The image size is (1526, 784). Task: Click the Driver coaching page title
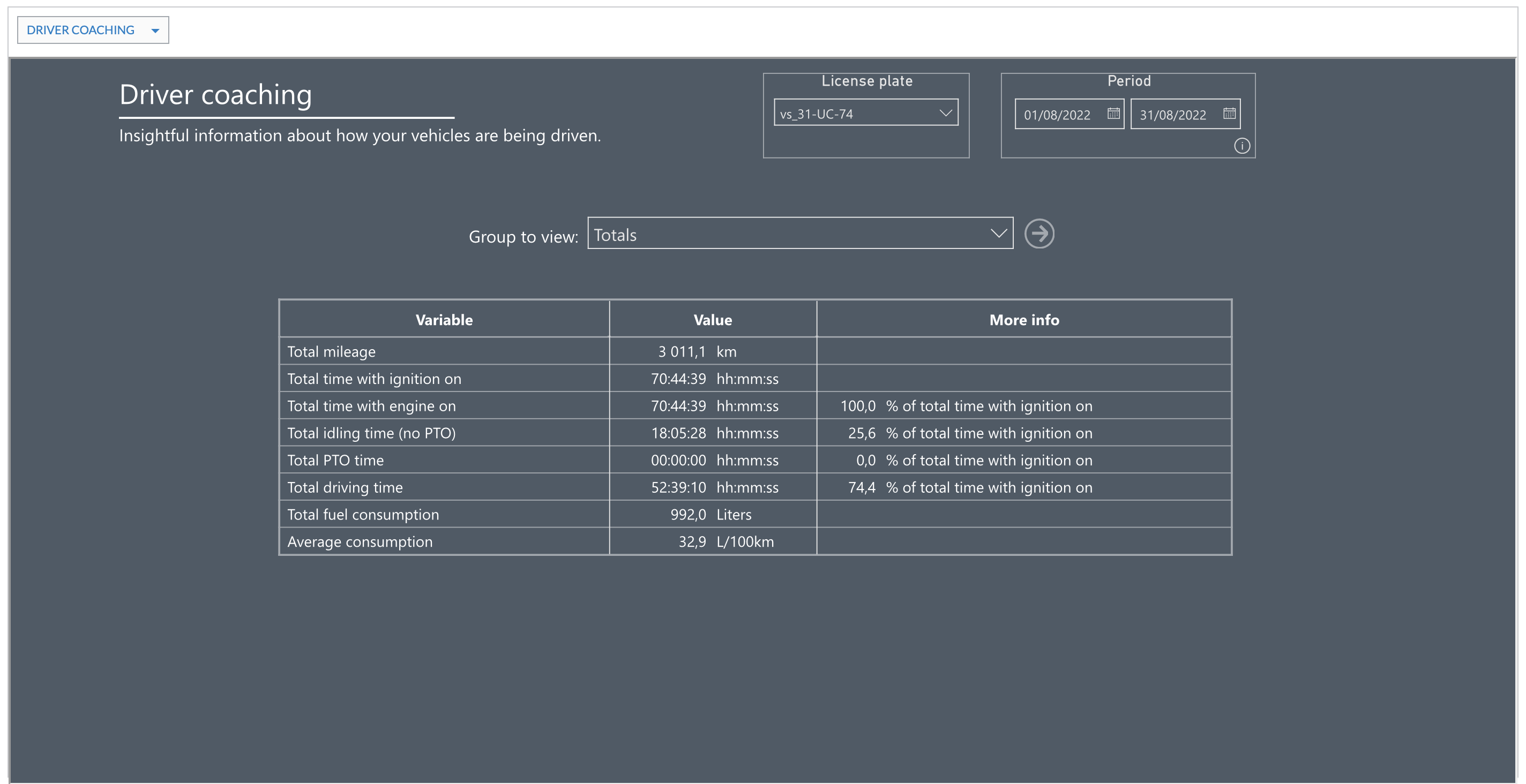click(215, 95)
